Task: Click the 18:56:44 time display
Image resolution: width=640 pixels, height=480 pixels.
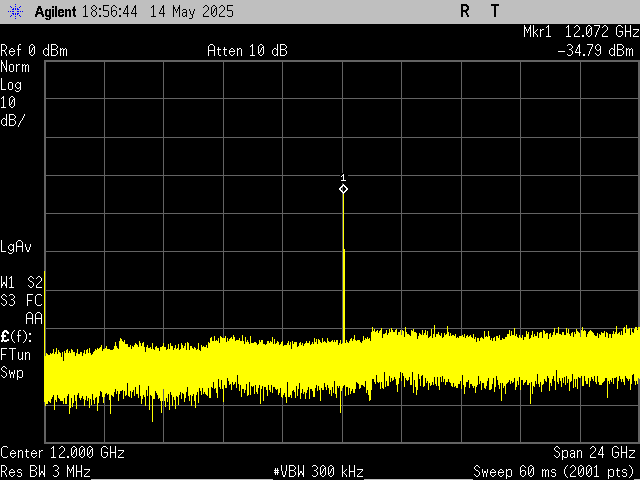Action: [x=109, y=11]
